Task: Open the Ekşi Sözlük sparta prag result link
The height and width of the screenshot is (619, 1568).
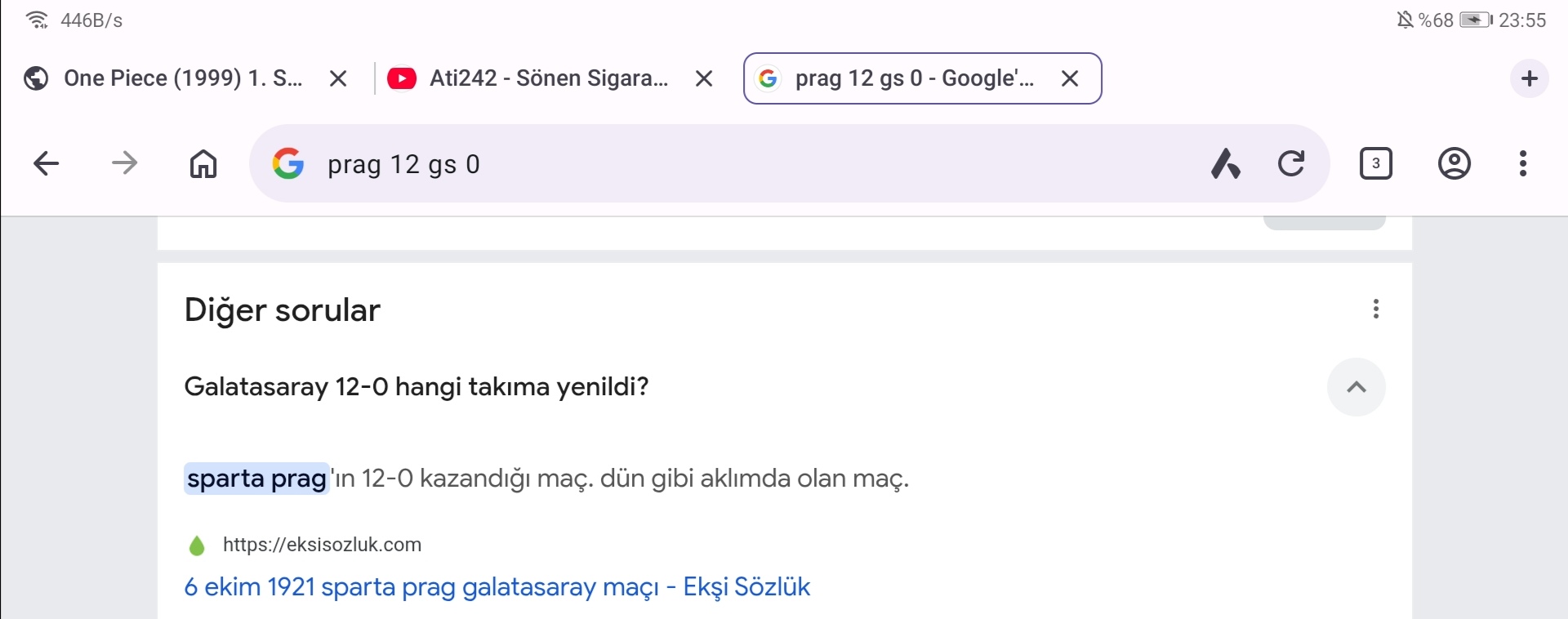Action: (x=497, y=587)
